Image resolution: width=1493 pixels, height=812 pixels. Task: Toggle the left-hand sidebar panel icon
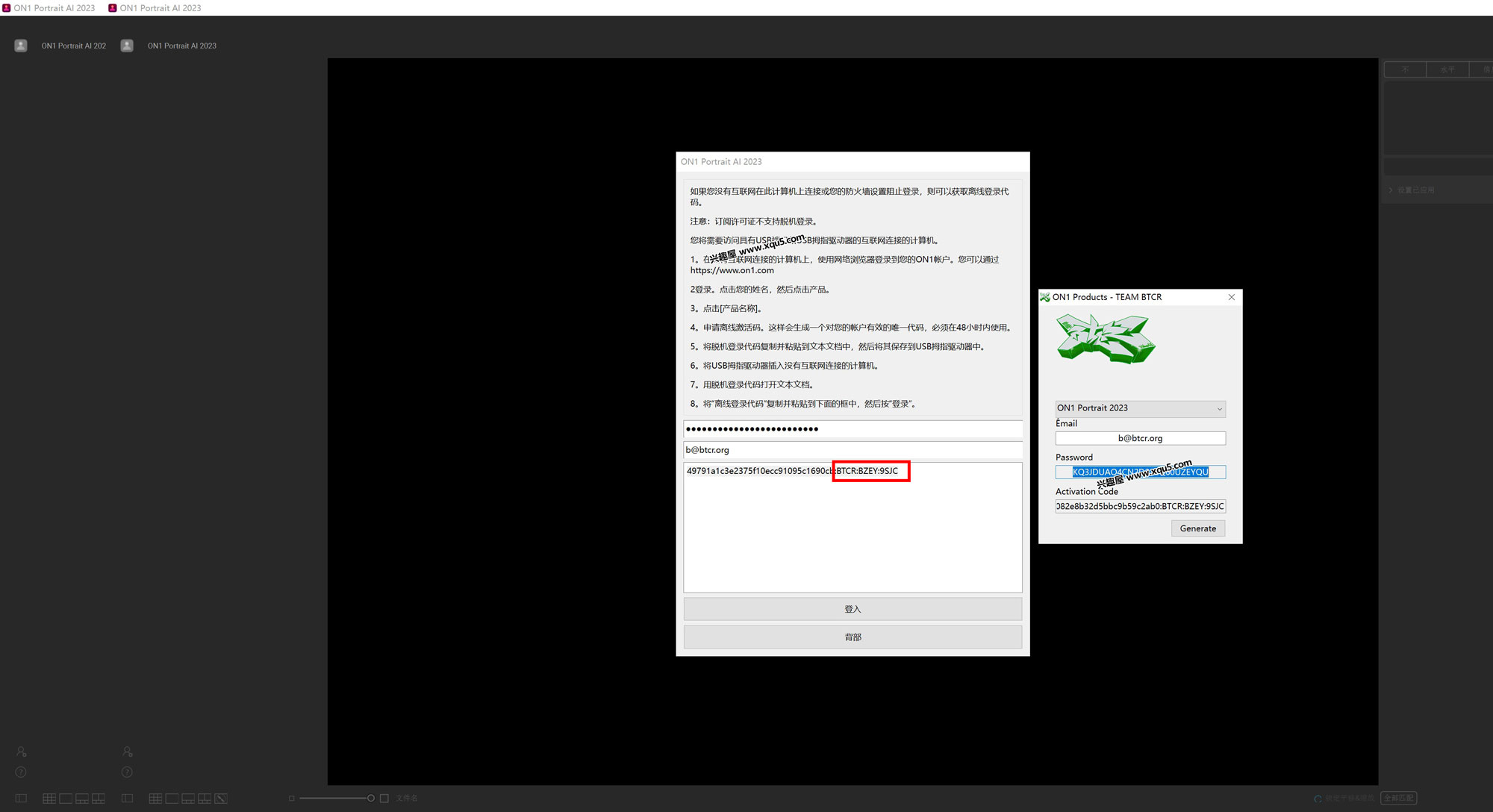click(x=21, y=799)
